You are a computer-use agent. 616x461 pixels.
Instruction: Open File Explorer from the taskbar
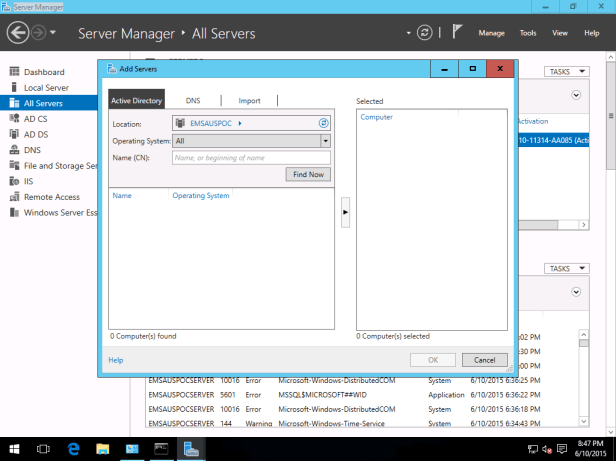[102, 449]
